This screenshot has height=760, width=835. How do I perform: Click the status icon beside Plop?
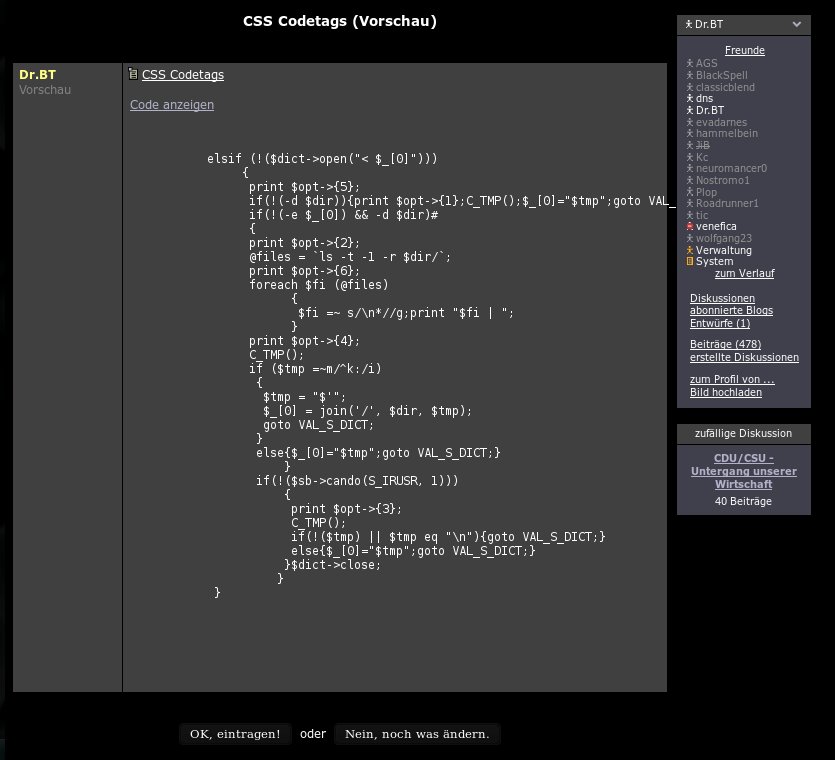690,191
